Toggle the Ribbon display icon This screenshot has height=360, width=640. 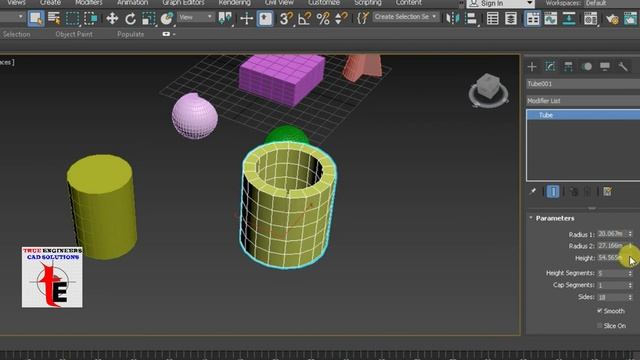[x=532, y=18]
